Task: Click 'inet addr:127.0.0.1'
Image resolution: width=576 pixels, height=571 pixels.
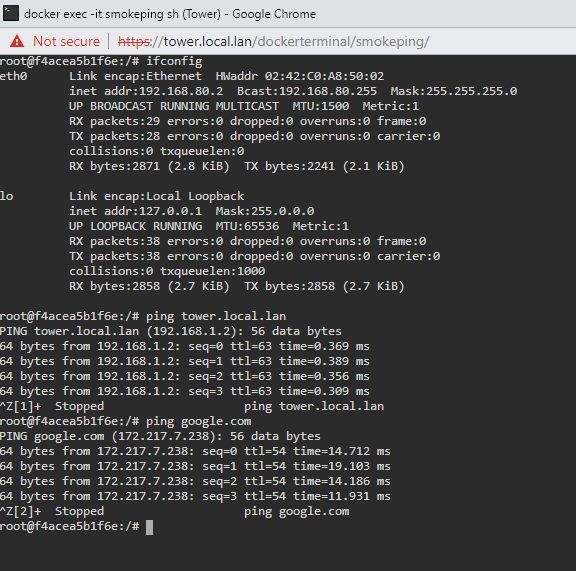Action: 136,211
